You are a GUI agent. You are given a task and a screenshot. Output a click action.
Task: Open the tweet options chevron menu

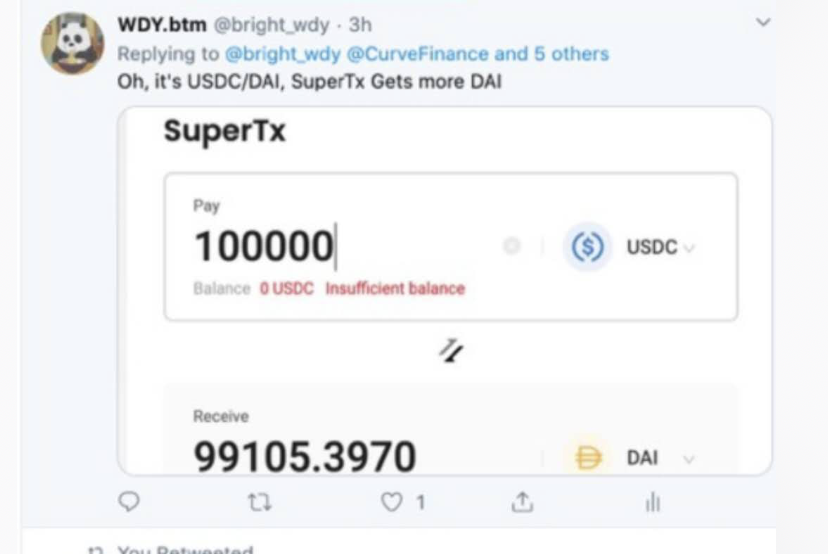[763, 22]
